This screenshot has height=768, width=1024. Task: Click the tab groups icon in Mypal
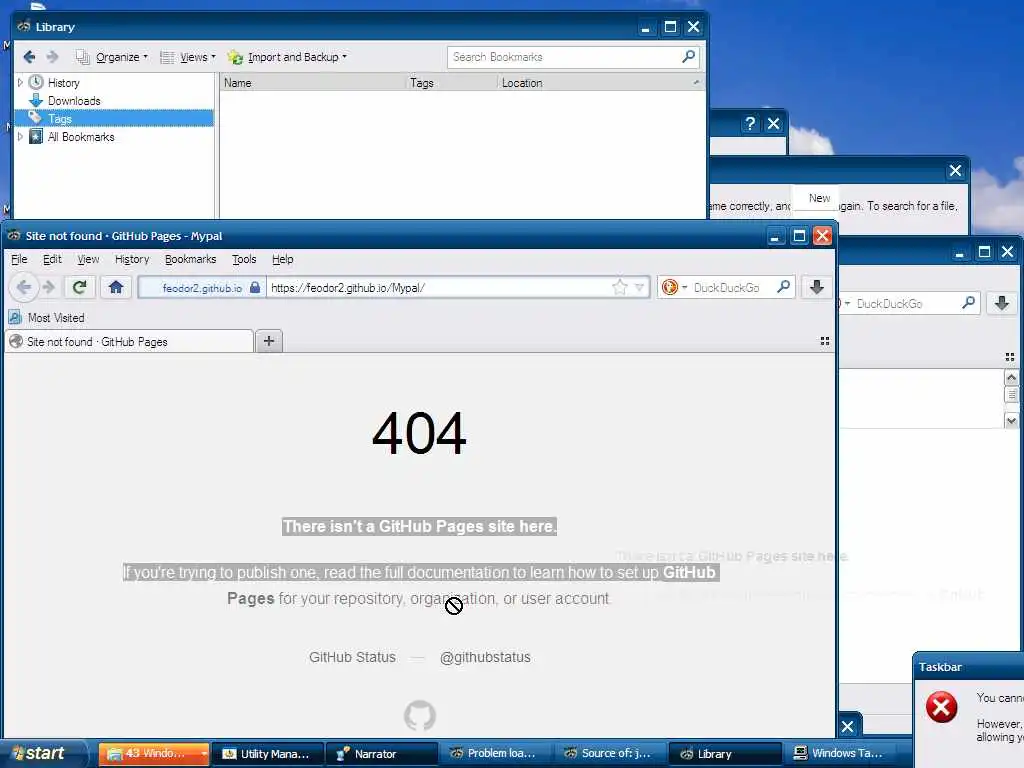pos(825,341)
